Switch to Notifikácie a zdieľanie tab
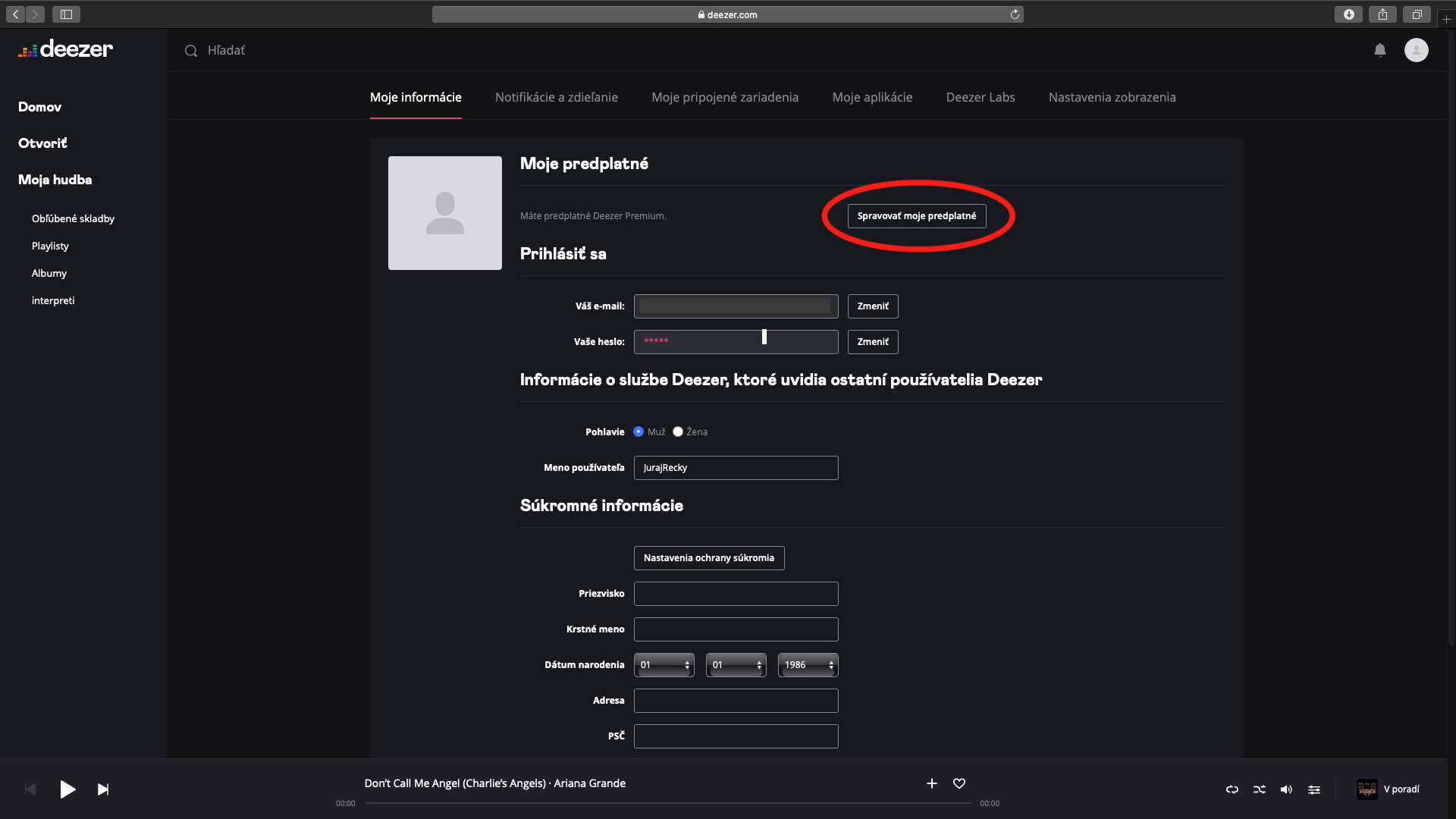The height and width of the screenshot is (819, 1456). pos(557,97)
